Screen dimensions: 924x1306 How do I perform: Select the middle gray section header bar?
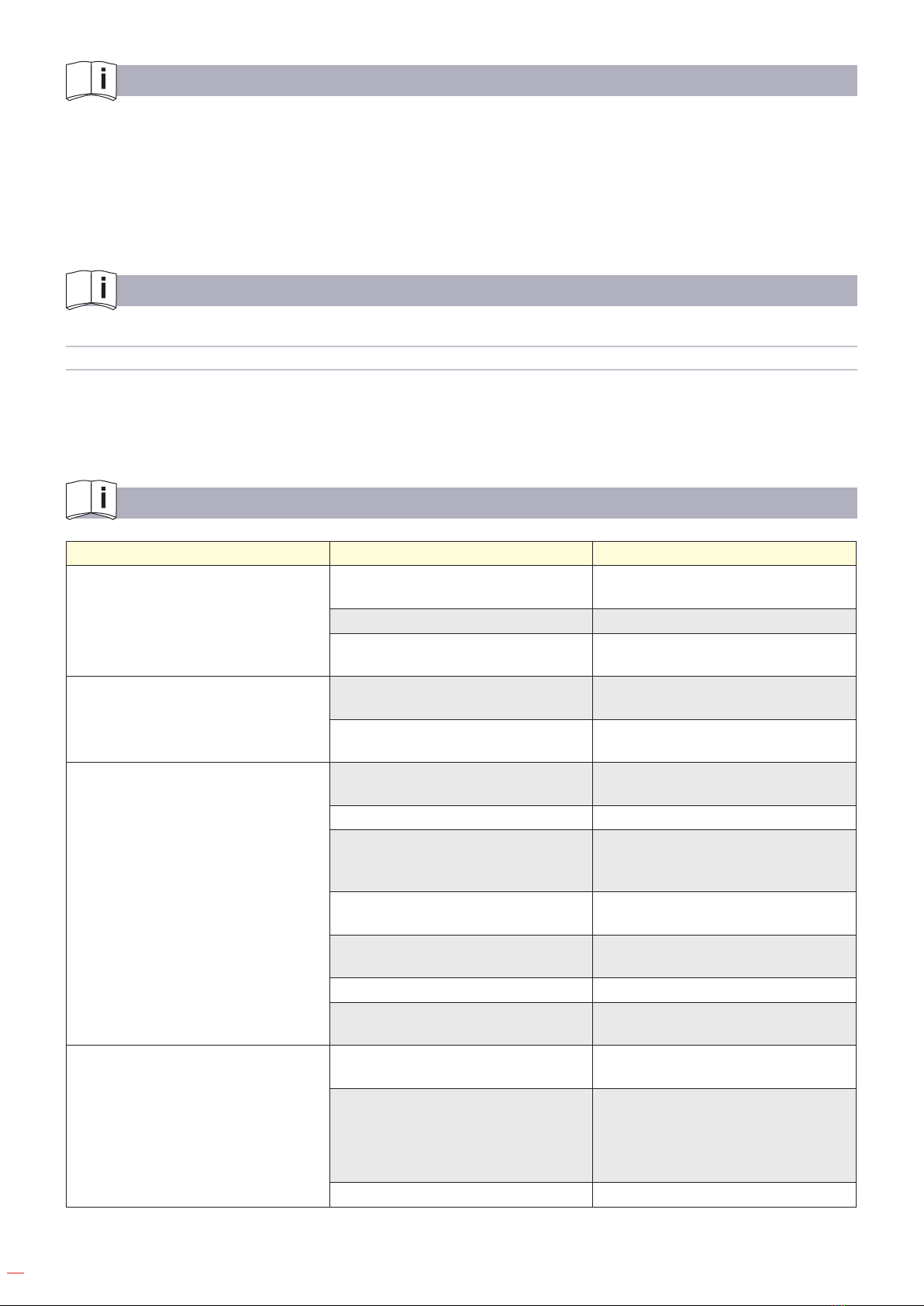click(x=487, y=291)
